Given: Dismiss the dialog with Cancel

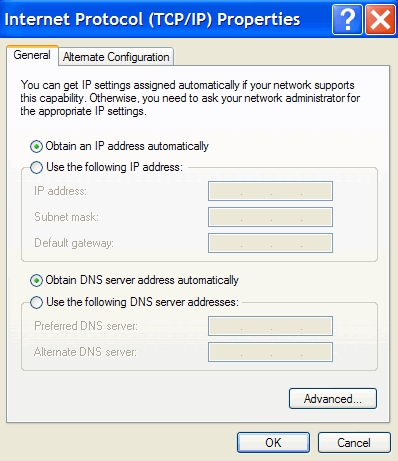Looking at the screenshot, I should point(354,443).
